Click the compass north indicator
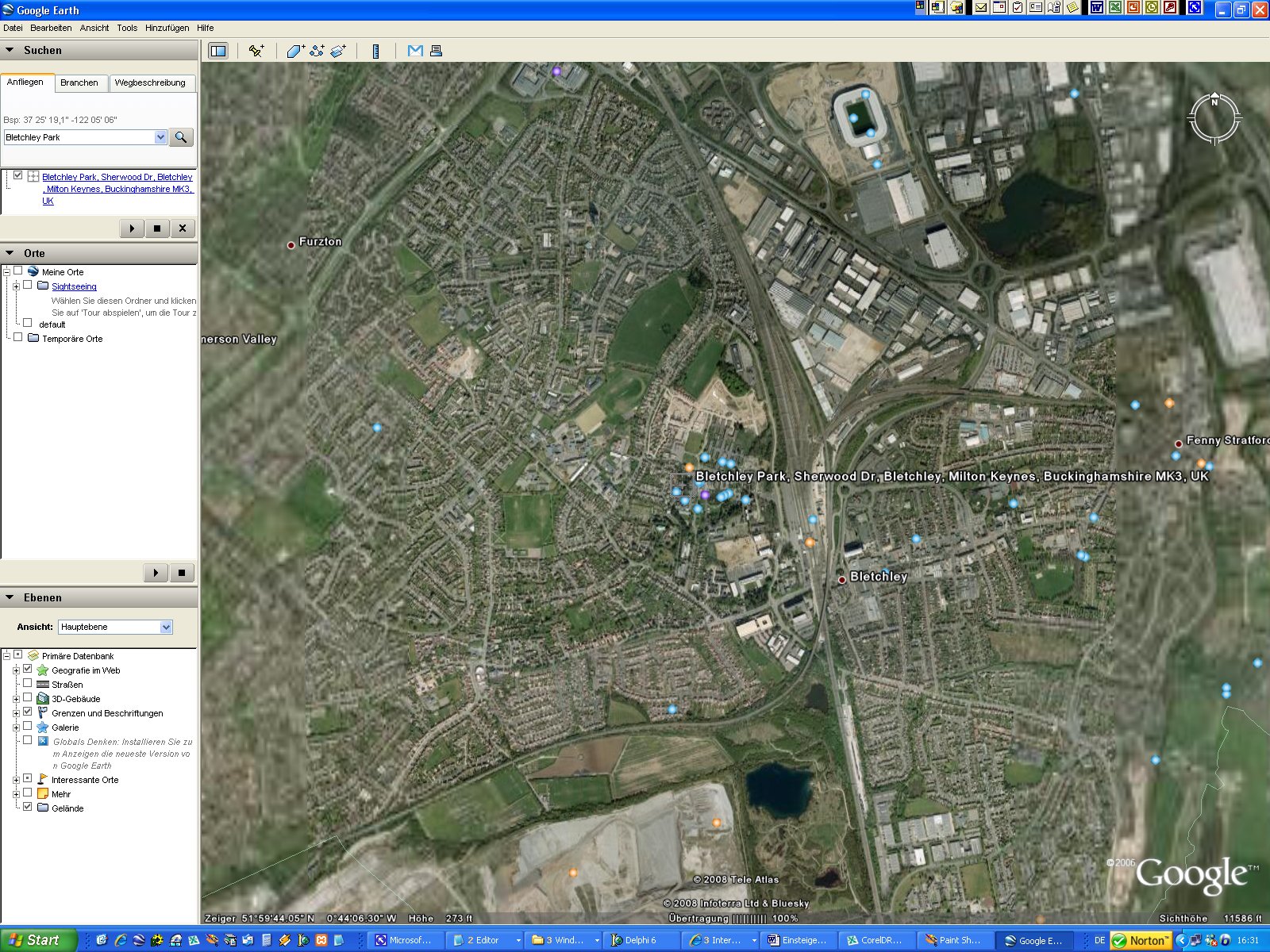The image size is (1270, 952). pos(1214,118)
